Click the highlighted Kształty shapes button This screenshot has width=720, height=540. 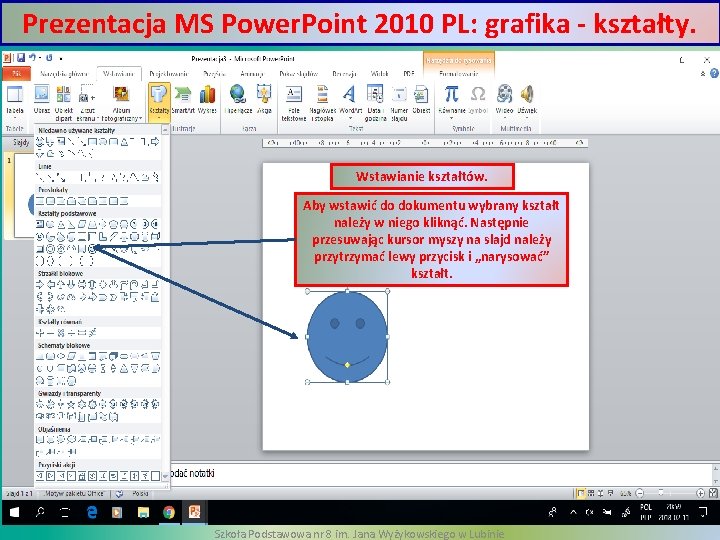click(159, 101)
